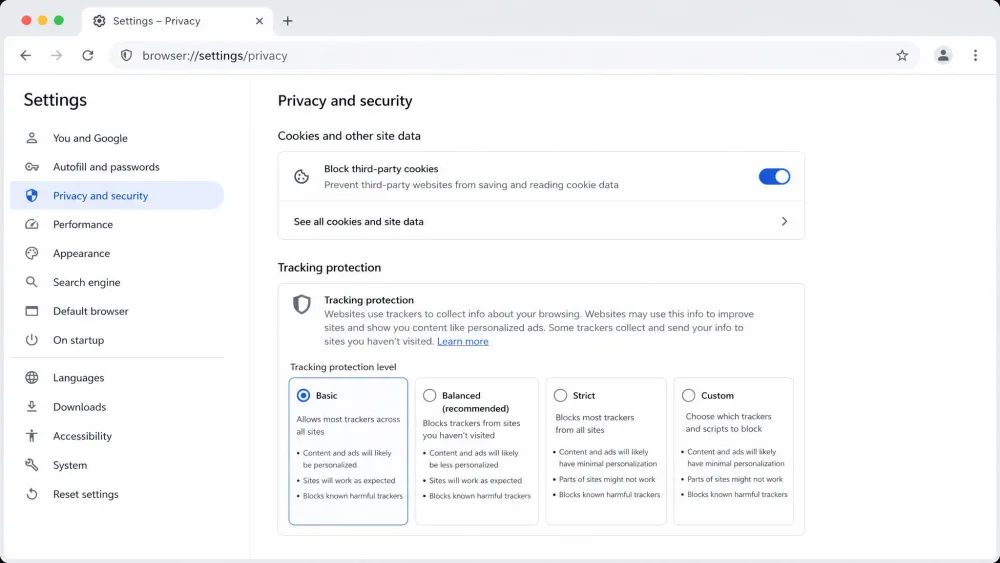Open Autofill and passwords section
Image resolution: width=1000 pixels, height=563 pixels.
[117, 167]
